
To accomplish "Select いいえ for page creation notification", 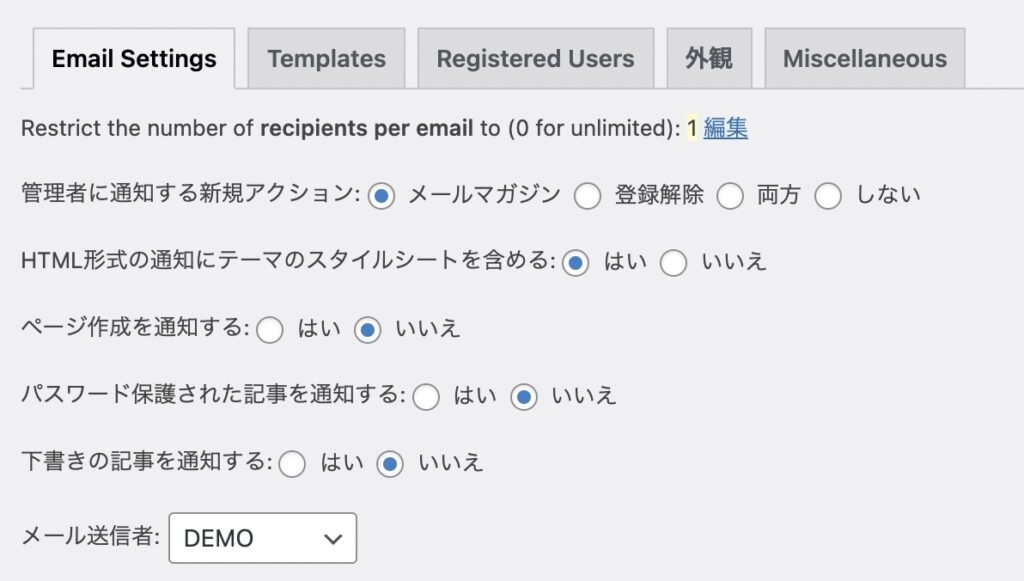I will [x=368, y=330].
